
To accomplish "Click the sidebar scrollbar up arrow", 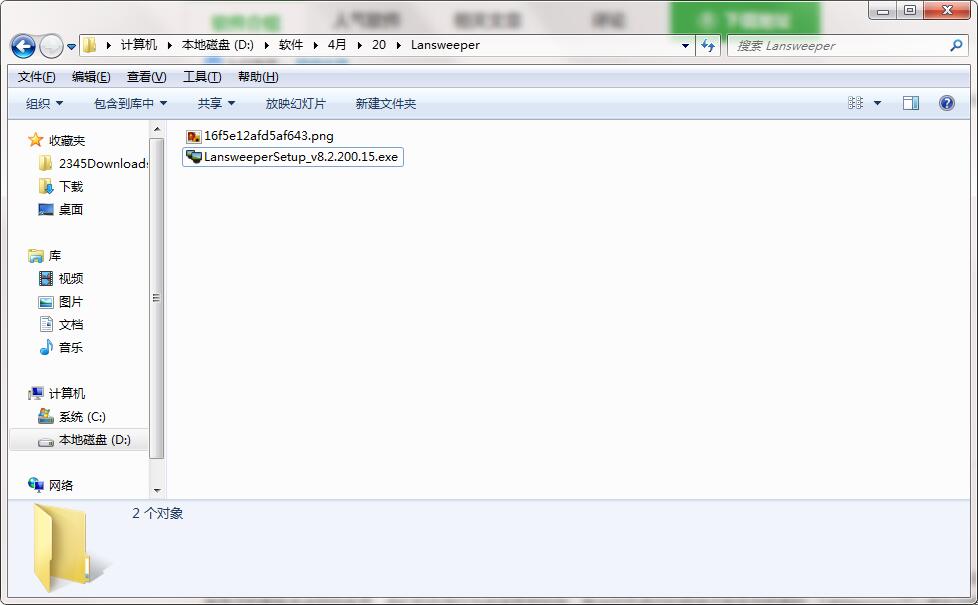I will [157, 129].
